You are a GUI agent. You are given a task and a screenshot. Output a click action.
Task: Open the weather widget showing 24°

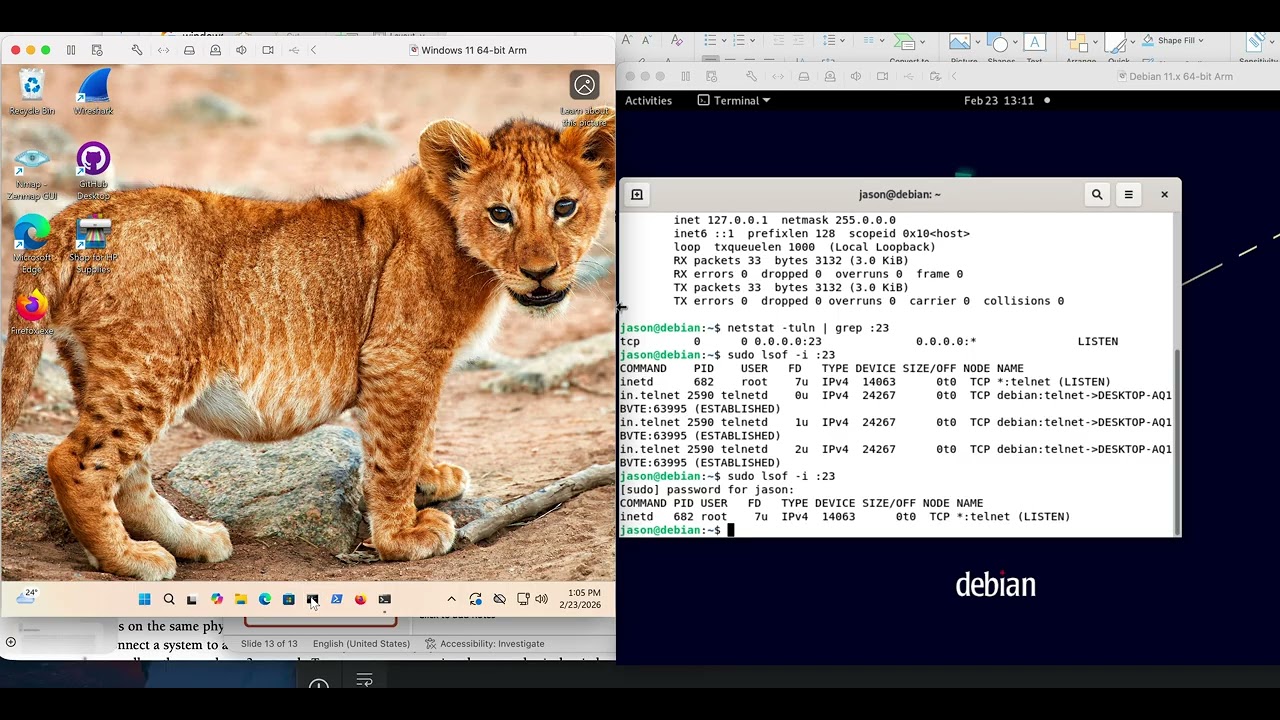[x=27, y=596]
